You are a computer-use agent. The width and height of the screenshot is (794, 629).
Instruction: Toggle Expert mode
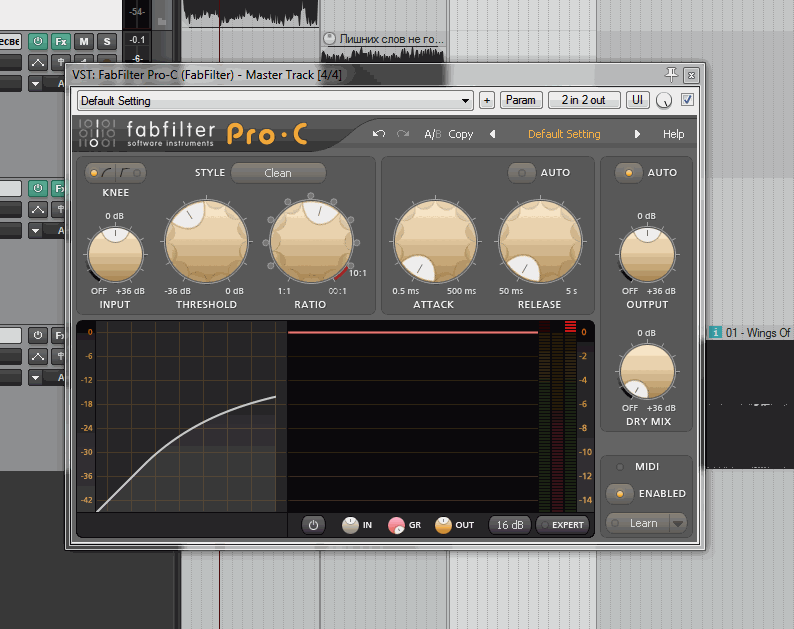(x=563, y=525)
